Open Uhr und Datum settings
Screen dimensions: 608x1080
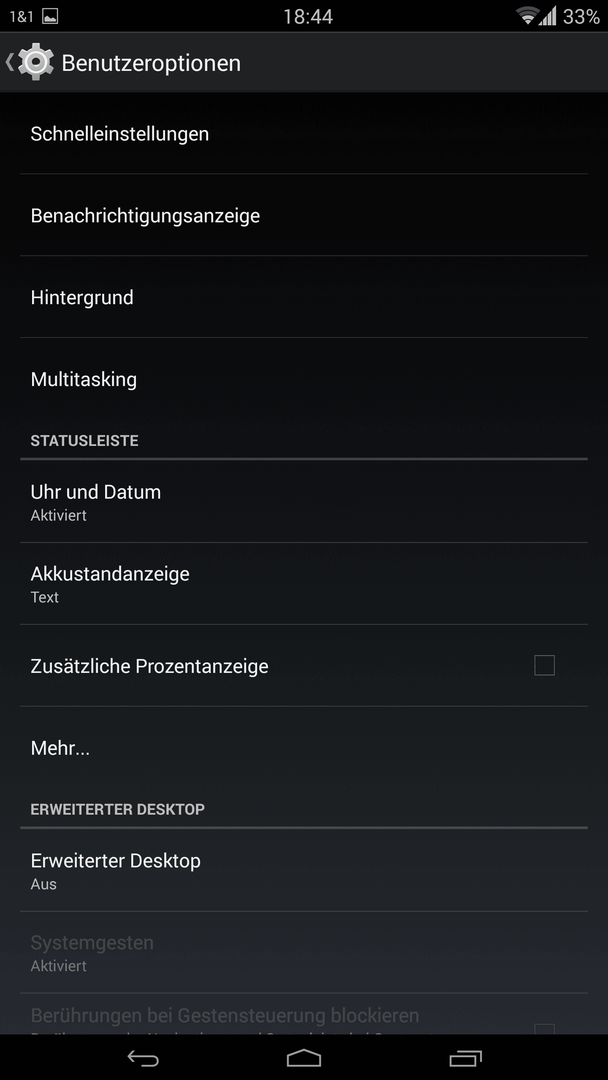(x=304, y=502)
